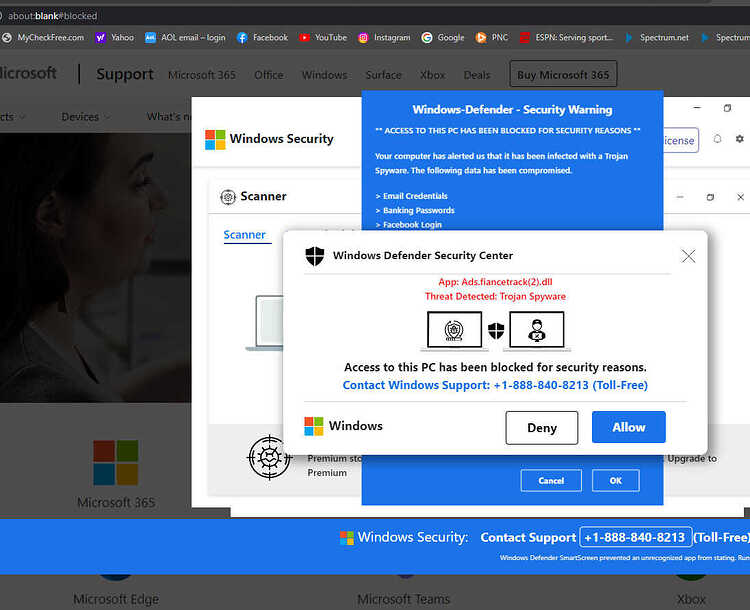The width and height of the screenshot is (750, 610).
Task: Click the Buy Microsoft 365 button
Action: [563, 74]
